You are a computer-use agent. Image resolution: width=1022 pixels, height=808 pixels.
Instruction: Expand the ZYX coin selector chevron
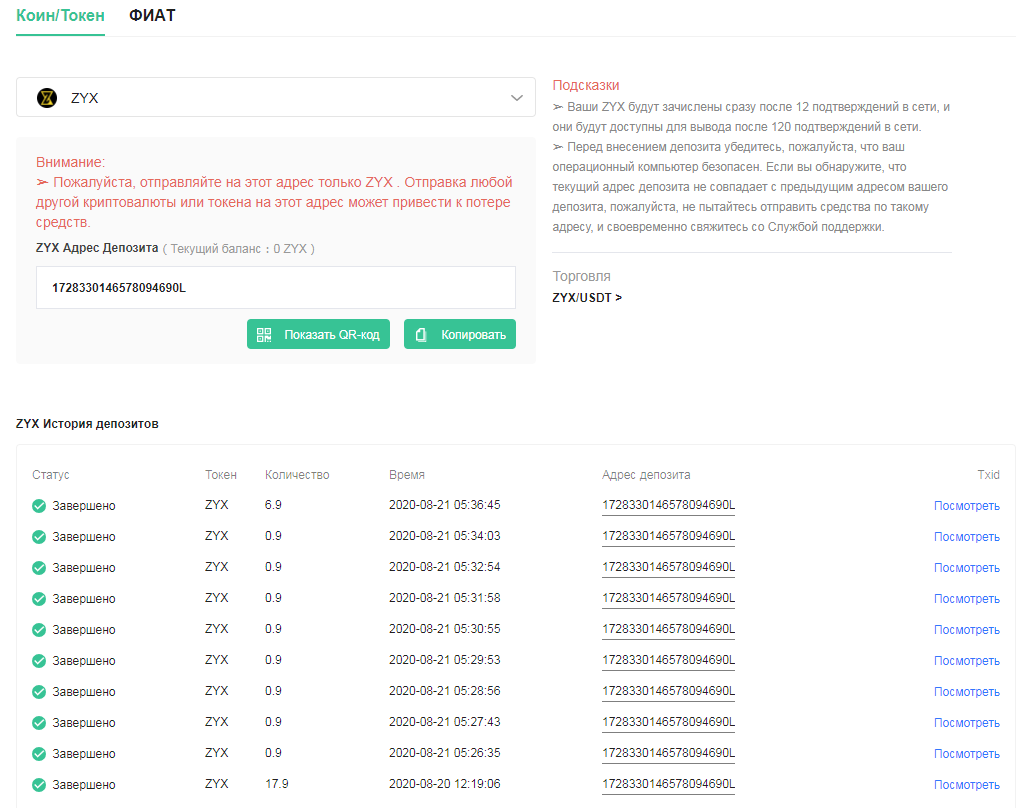pos(517,98)
